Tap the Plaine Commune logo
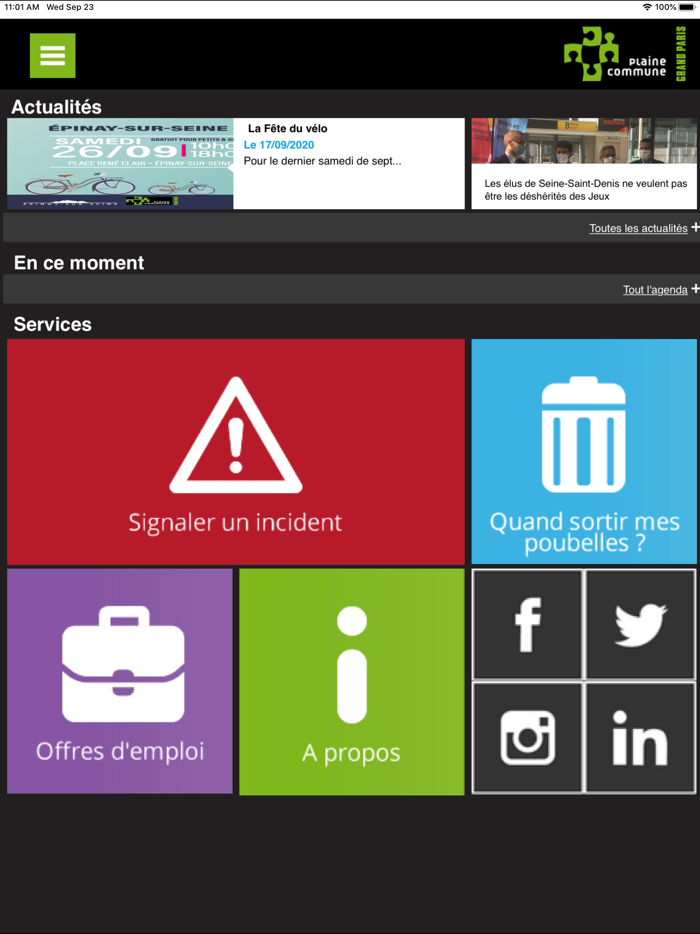This screenshot has width=700, height=934. [x=625, y=54]
